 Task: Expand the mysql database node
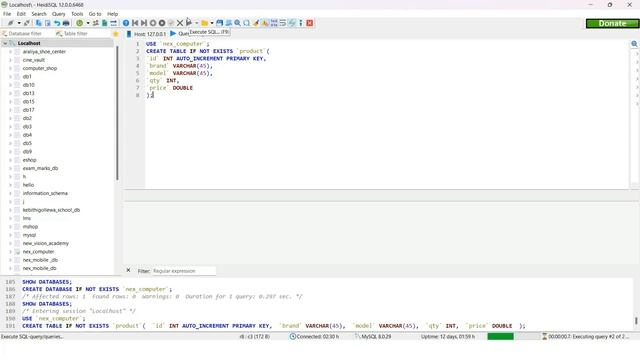coord(10,235)
